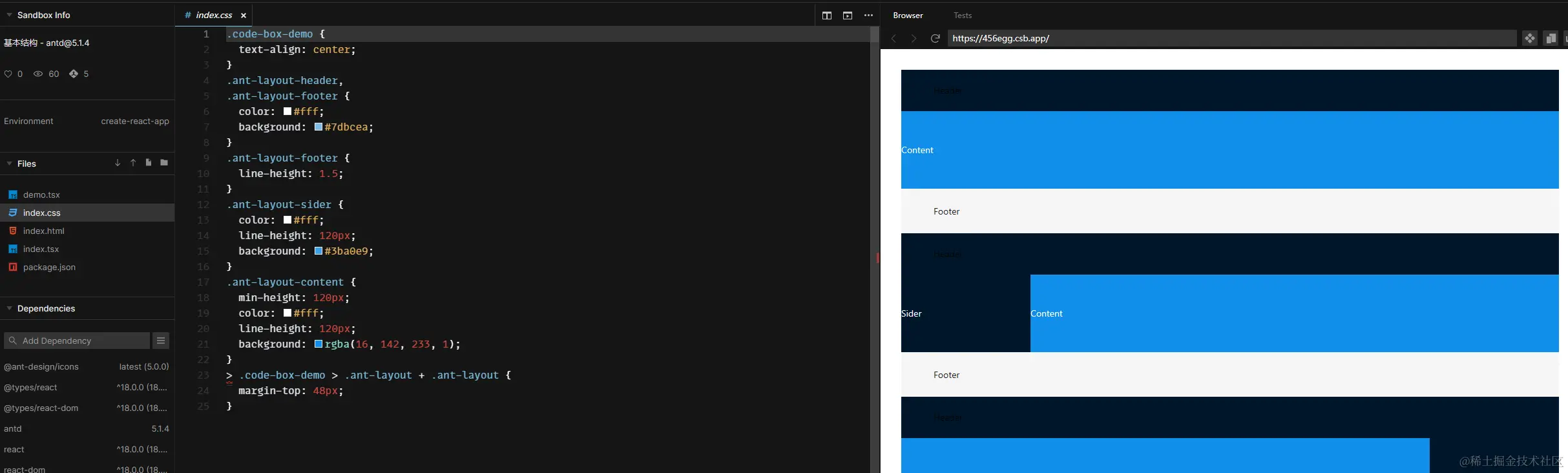The width and height of the screenshot is (1568, 473).
Task: Click the editor vertical scrollbar
Action: click(875, 249)
